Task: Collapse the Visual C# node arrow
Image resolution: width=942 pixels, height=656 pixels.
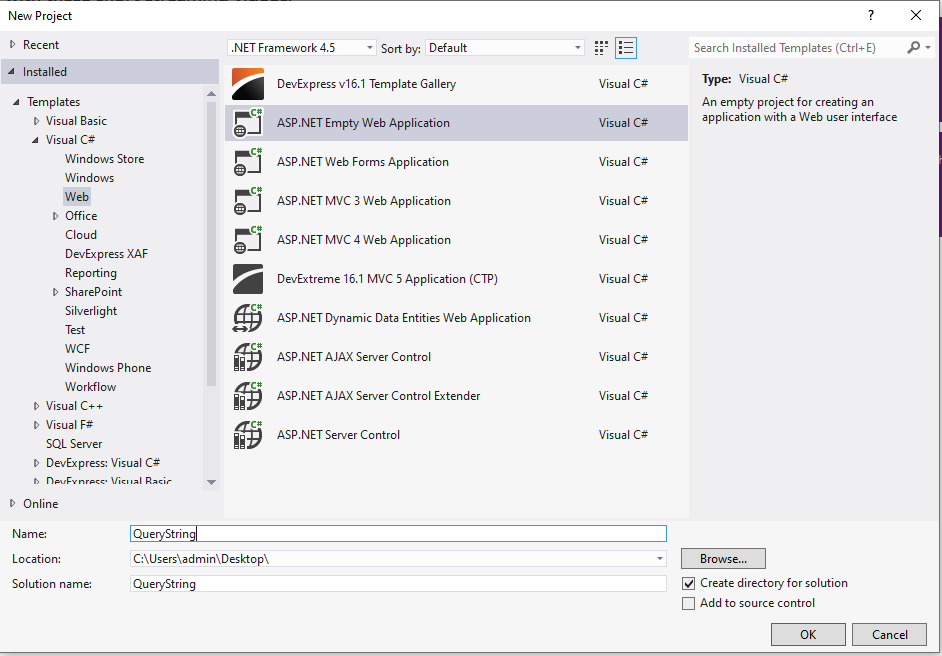Action: coord(36,140)
